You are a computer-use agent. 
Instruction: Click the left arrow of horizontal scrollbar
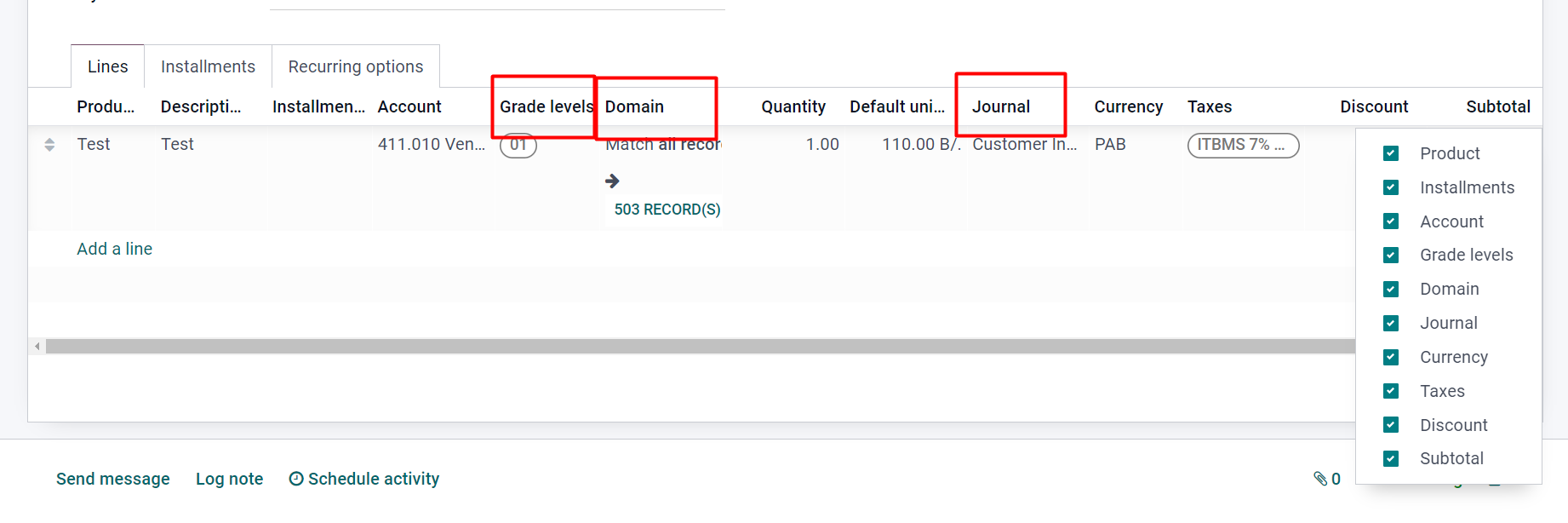coord(37,347)
